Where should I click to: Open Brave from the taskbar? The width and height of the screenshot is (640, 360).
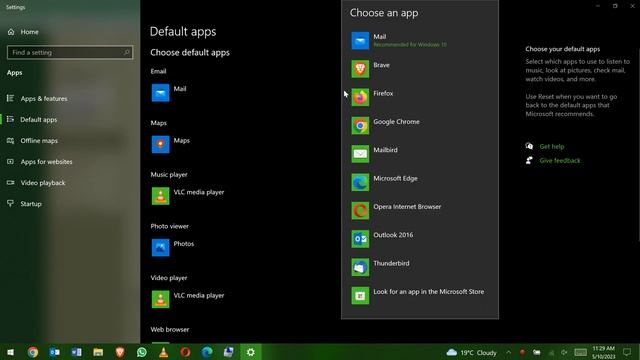point(120,352)
